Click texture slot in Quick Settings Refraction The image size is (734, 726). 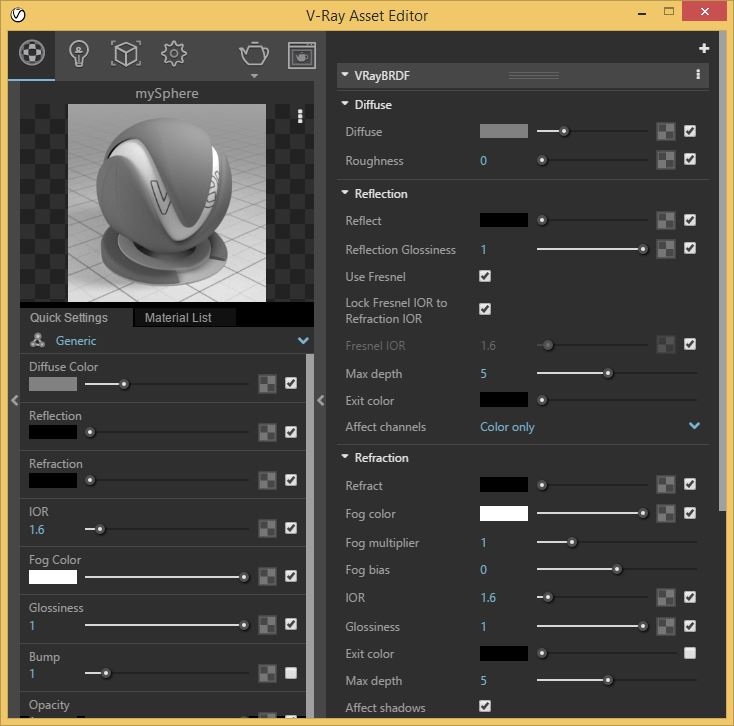click(267, 480)
